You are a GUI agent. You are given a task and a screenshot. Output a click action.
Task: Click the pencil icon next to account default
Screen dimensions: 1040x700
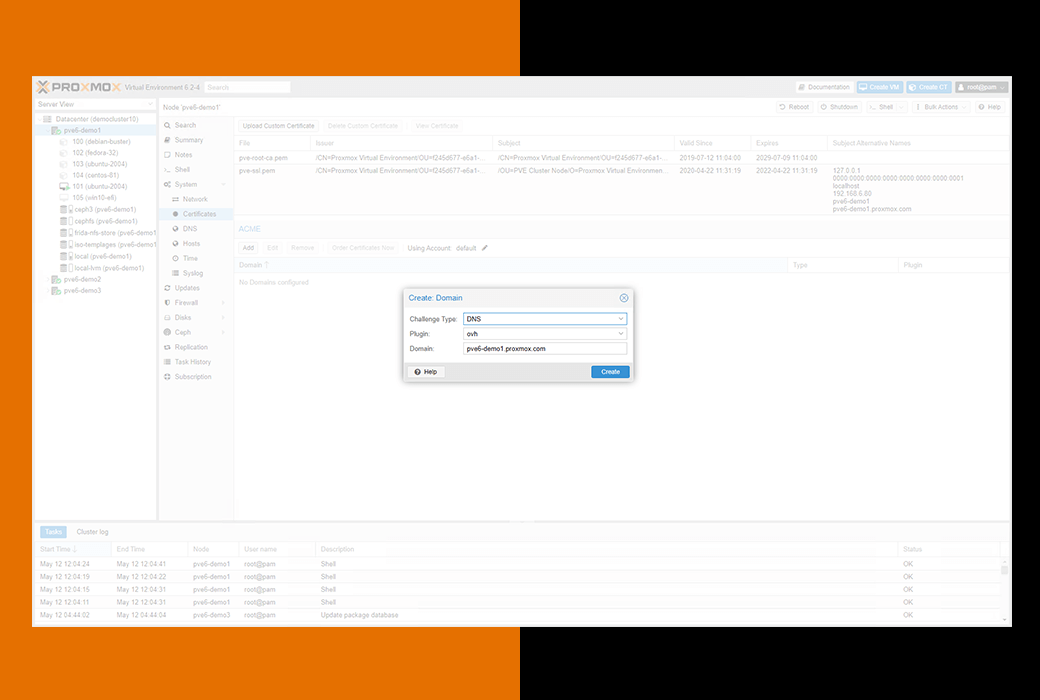click(485, 248)
